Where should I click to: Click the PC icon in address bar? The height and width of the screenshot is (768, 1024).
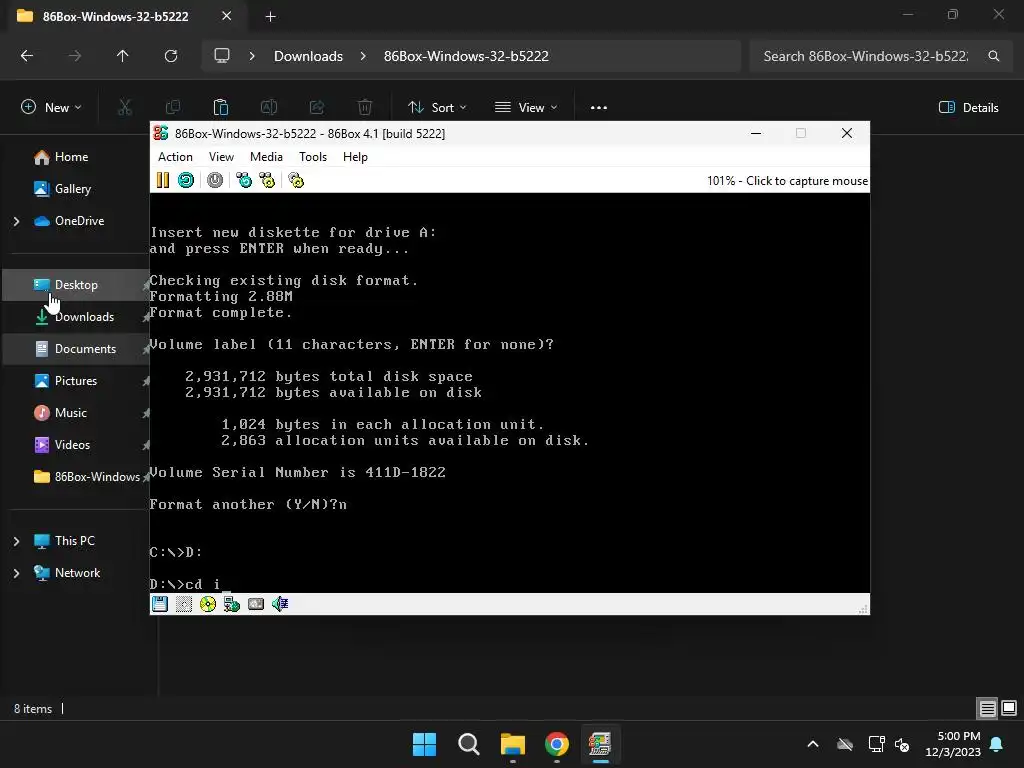point(222,56)
